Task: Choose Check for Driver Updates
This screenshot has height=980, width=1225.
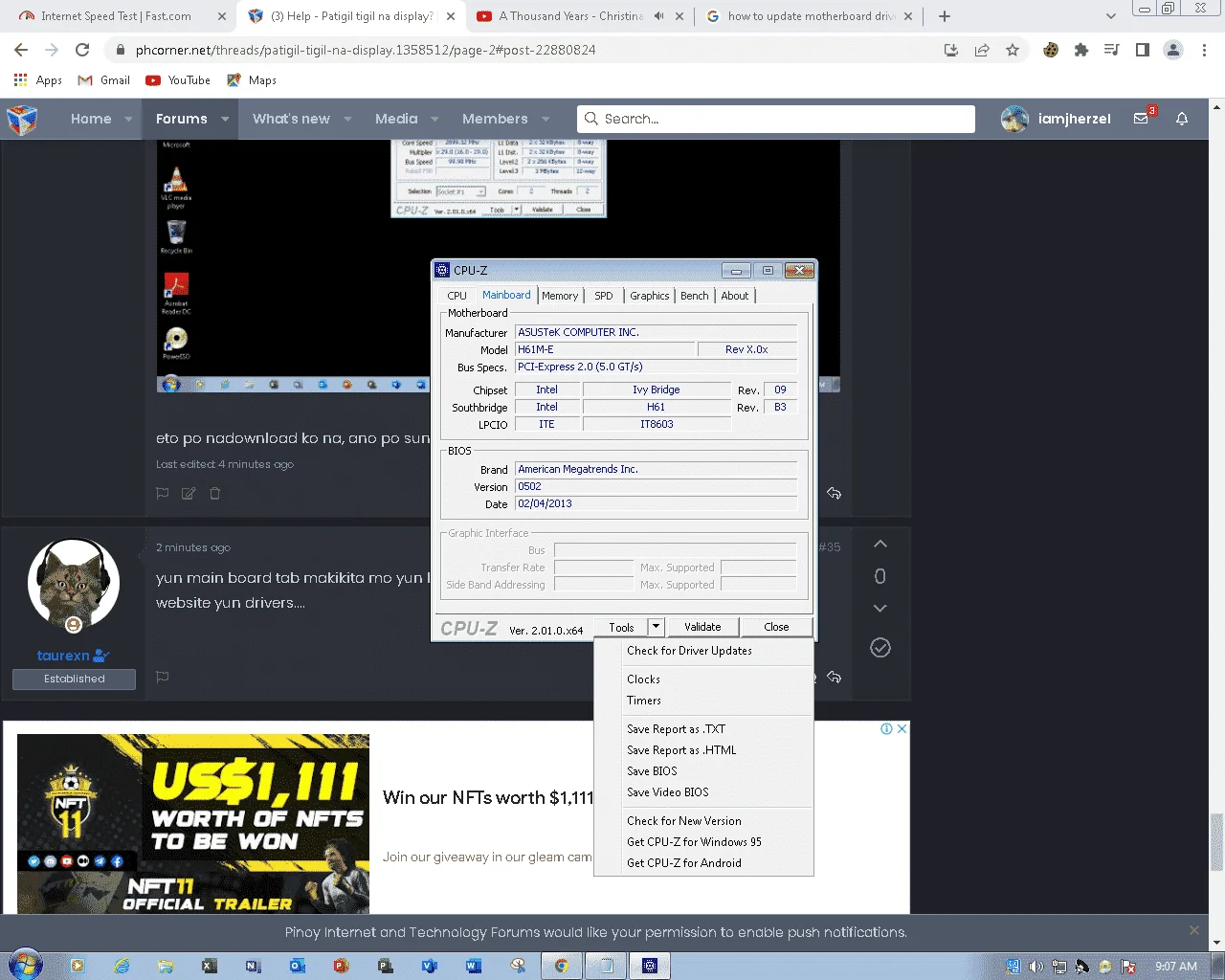Action: pyautogui.click(x=703, y=651)
